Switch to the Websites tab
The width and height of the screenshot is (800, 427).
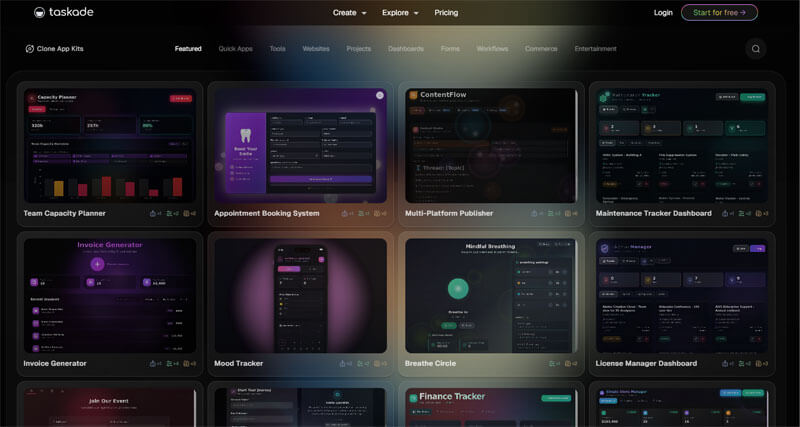tap(316, 49)
